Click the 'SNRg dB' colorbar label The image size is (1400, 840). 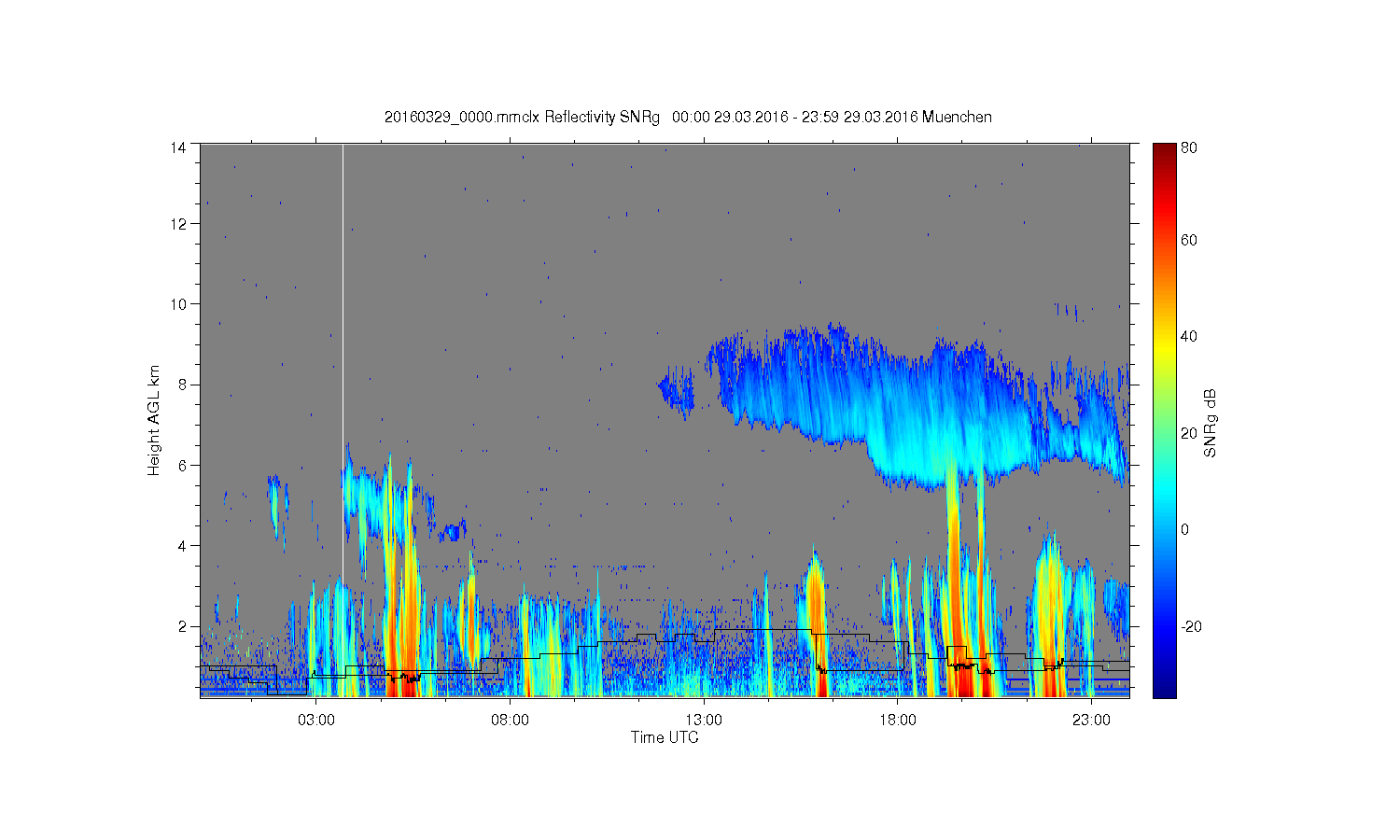1210,423
